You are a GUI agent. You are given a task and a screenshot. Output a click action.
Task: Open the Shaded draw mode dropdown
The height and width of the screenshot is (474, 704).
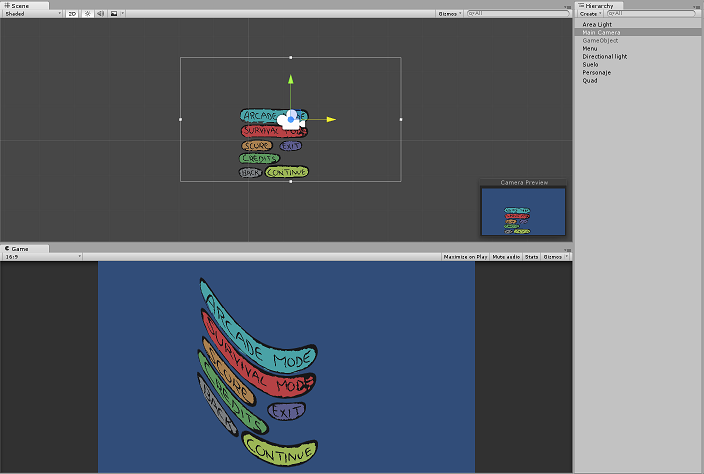[32, 14]
